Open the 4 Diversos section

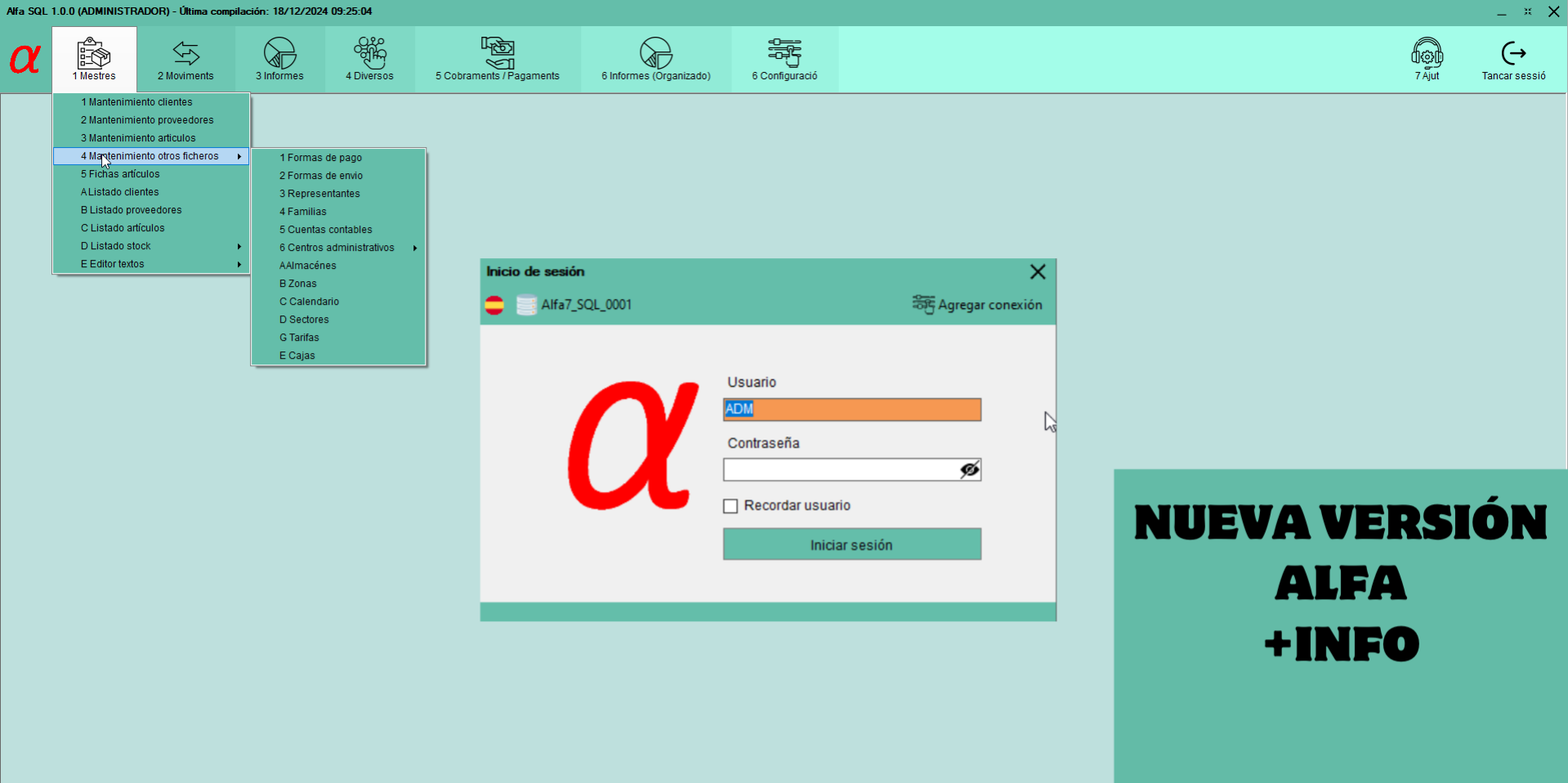point(370,59)
